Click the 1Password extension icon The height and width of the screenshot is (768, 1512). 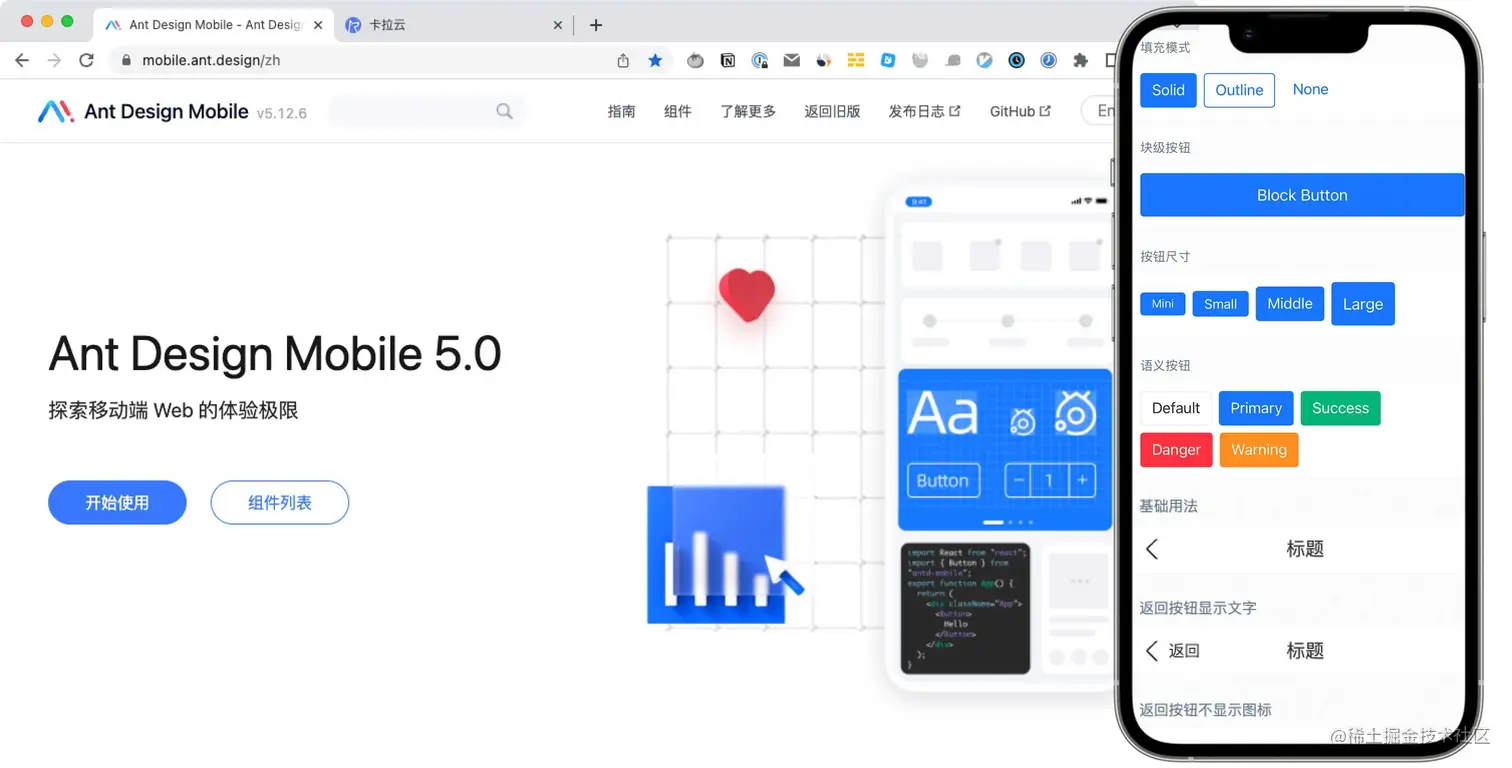(x=760, y=60)
